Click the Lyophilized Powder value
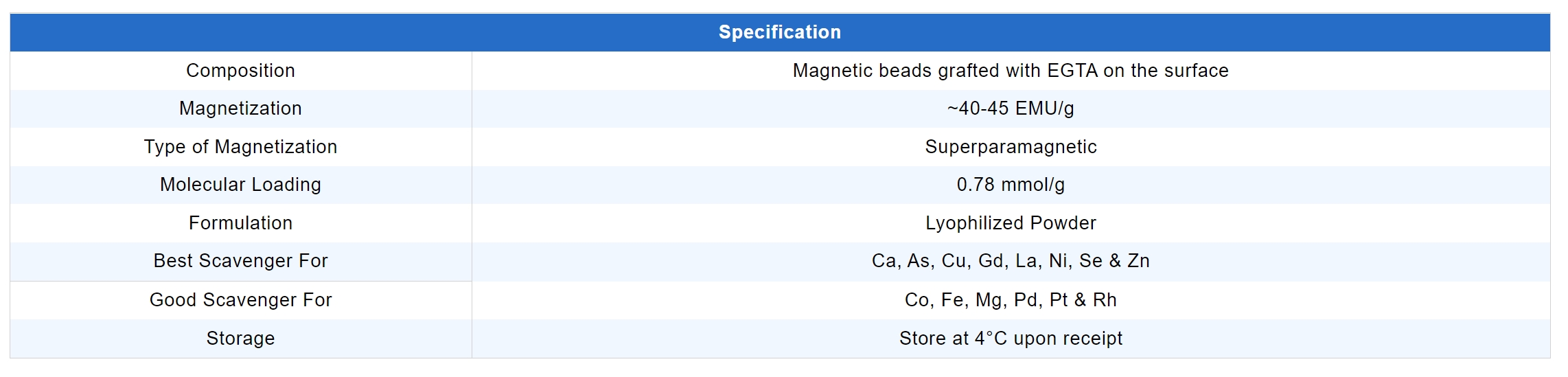 coord(1011,223)
